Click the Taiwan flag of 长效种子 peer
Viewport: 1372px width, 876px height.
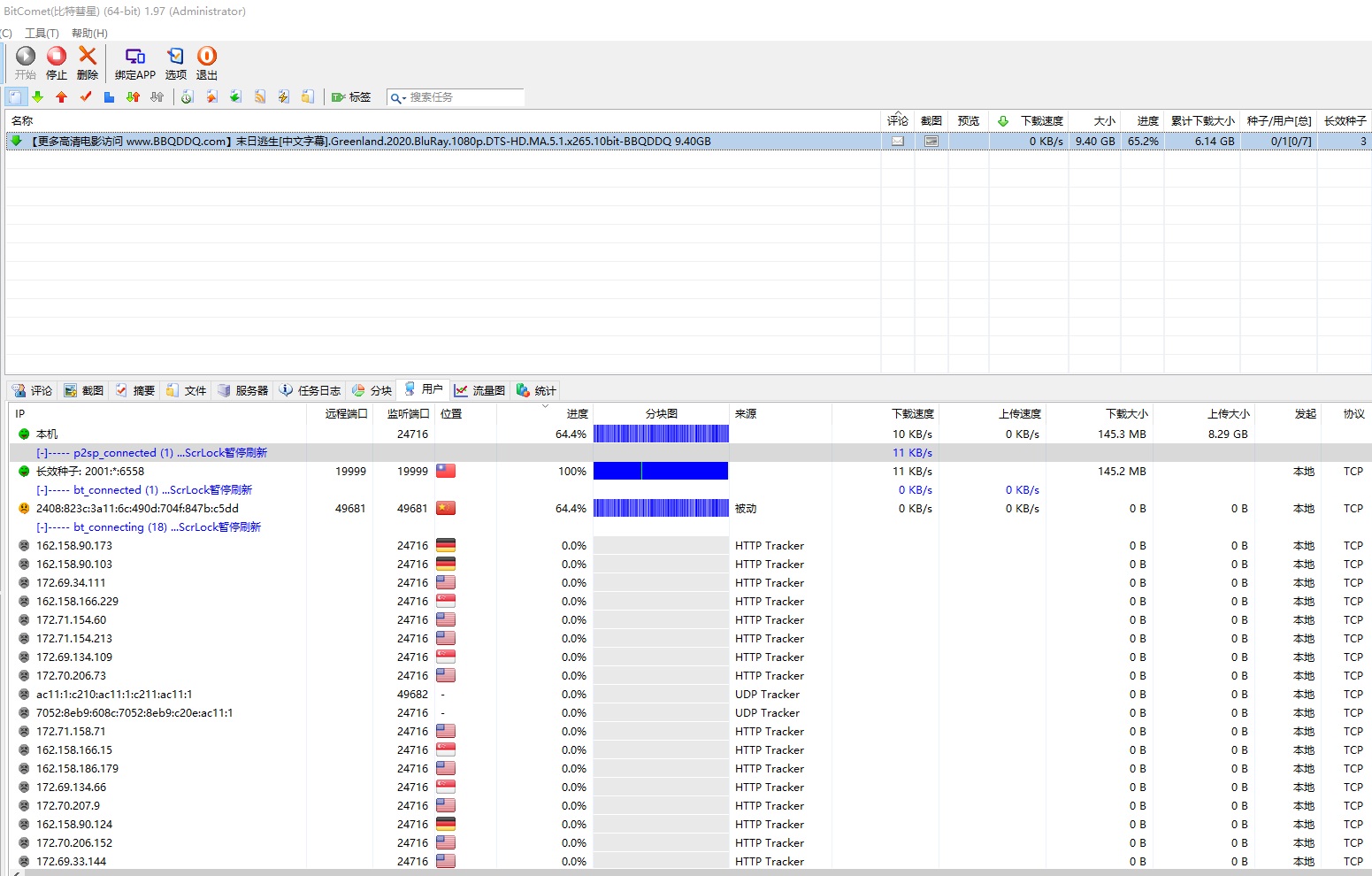(x=446, y=471)
